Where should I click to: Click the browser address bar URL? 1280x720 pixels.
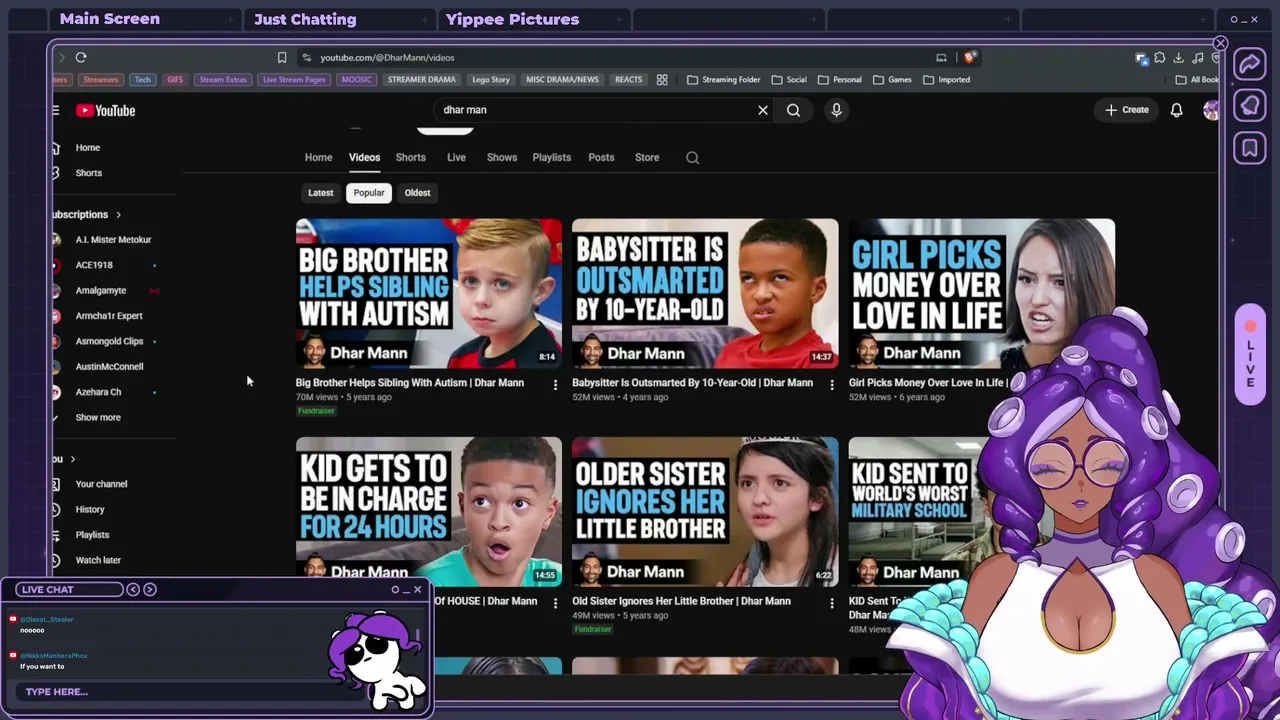tap(387, 58)
